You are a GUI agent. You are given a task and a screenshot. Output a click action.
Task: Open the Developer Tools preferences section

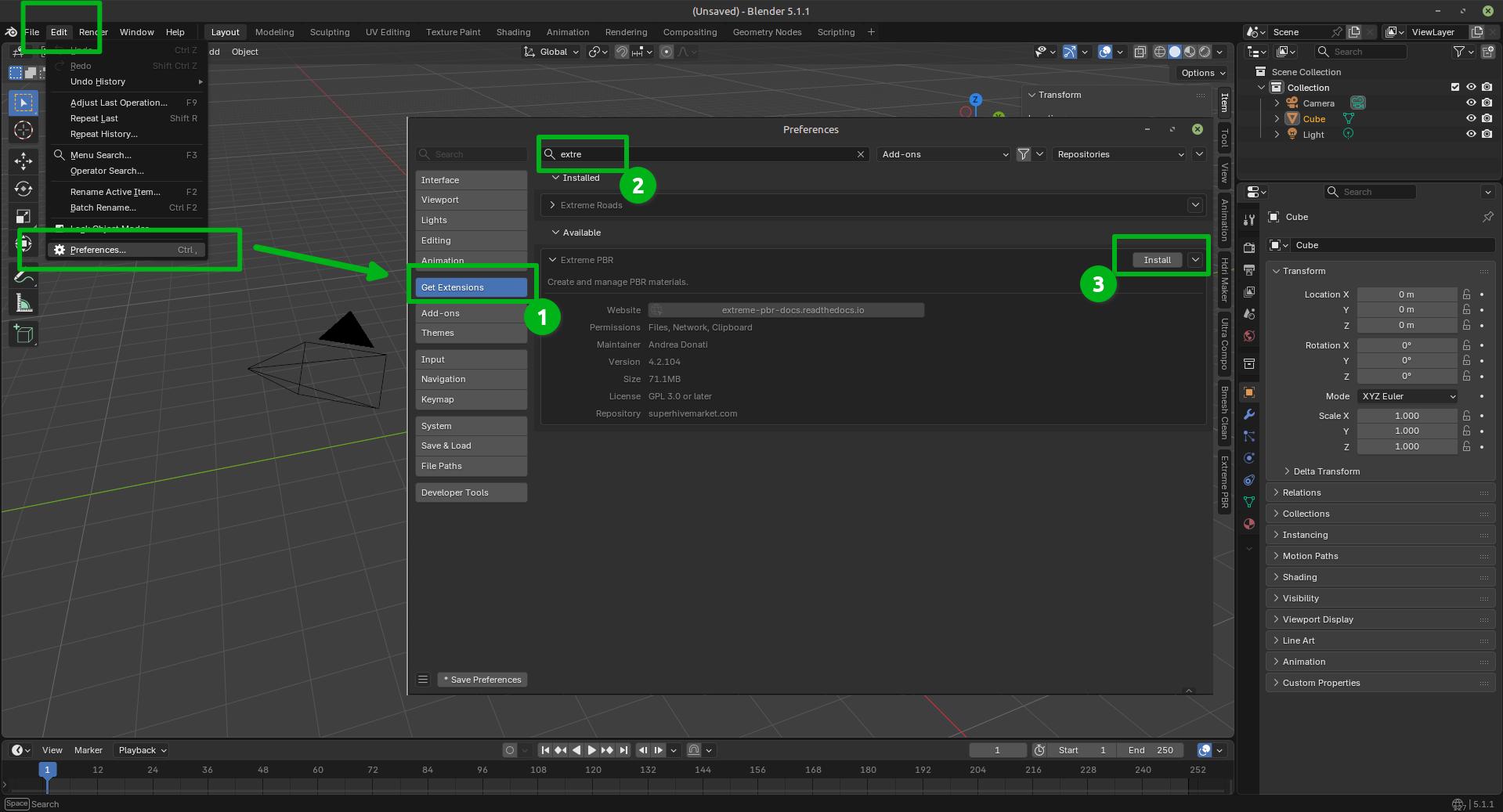[x=471, y=493]
